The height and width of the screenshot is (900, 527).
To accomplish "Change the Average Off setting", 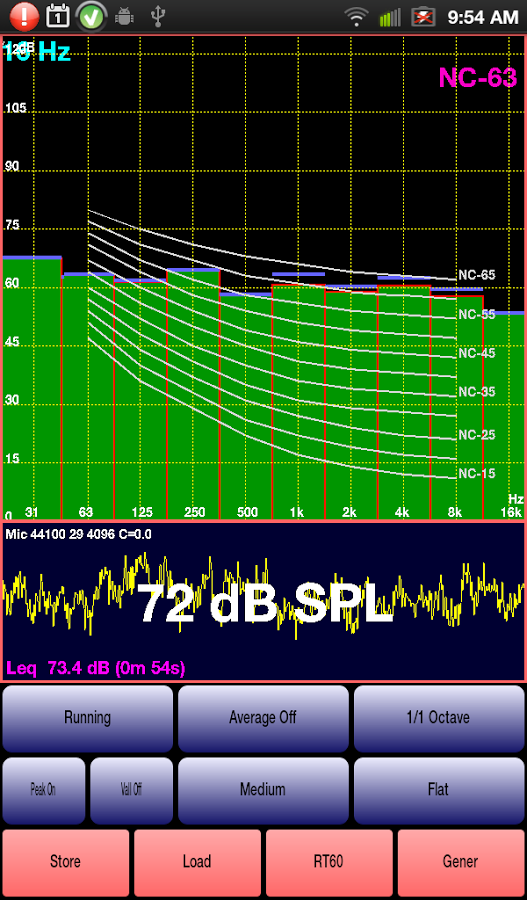I will pyautogui.click(x=263, y=718).
